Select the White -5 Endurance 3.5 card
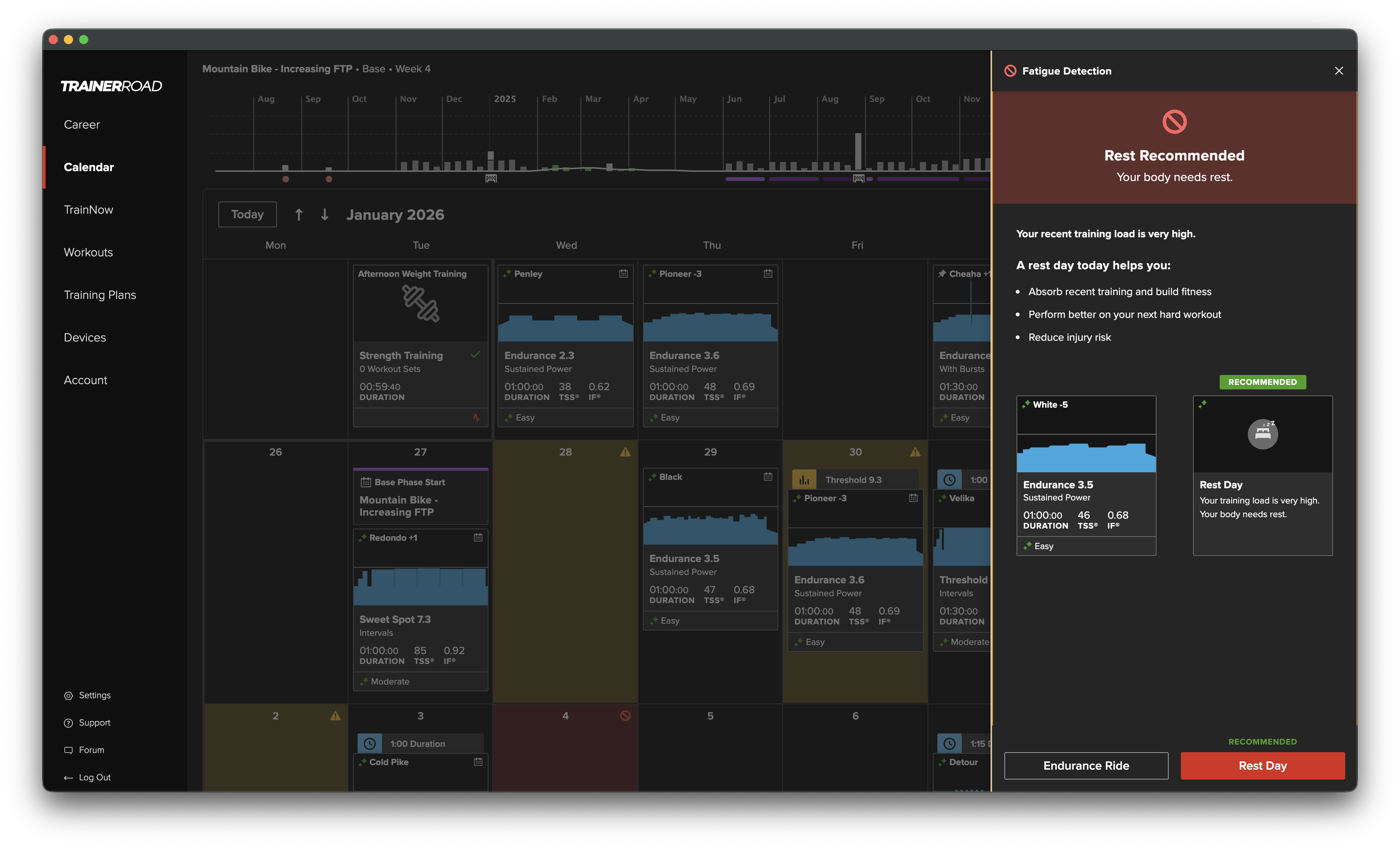1400x848 pixels. (x=1086, y=475)
